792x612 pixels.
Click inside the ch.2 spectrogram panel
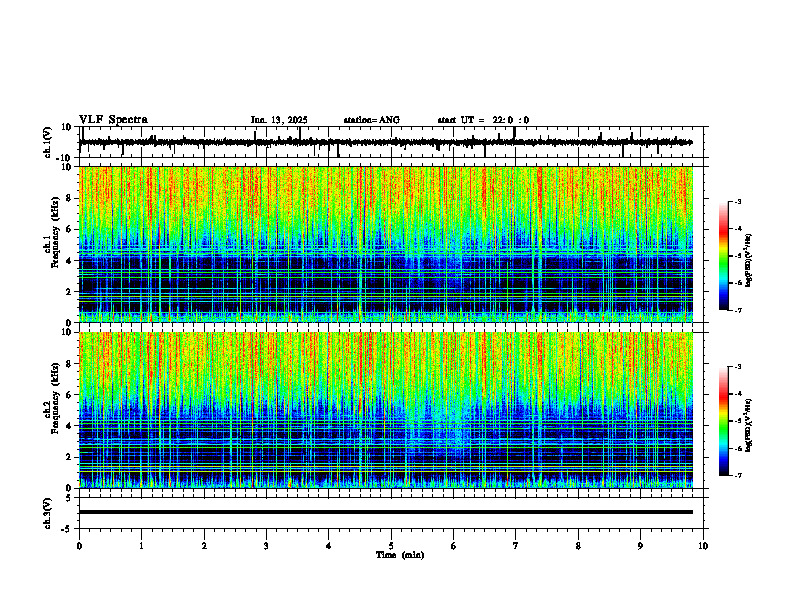[385, 410]
